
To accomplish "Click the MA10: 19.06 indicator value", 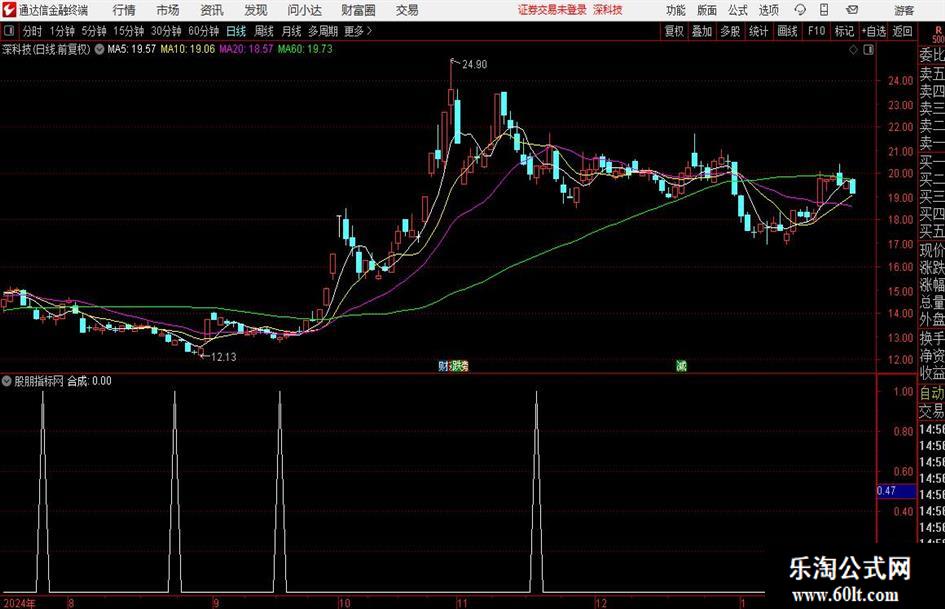I will coord(187,49).
